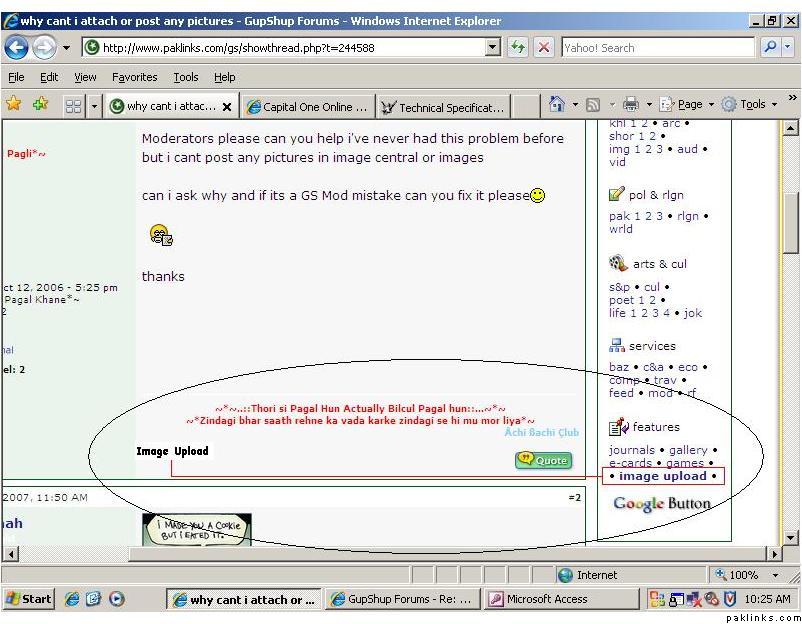Close the 'why cant i attac...' tab
The width and height of the screenshot is (802, 624).
(x=227, y=107)
